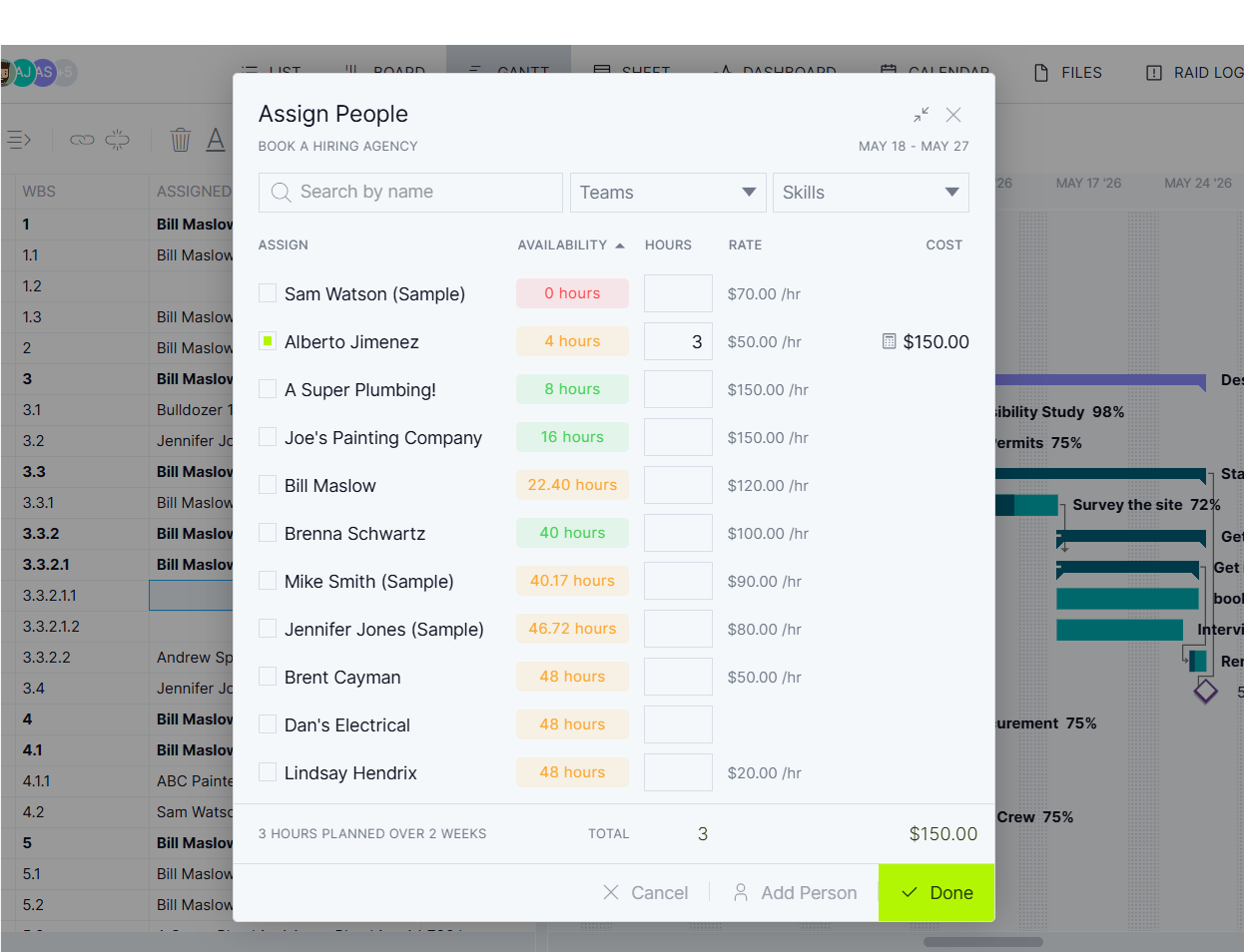The height and width of the screenshot is (952, 1244).
Task: Switch to the Calendar tab
Action: click(x=934, y=73)
